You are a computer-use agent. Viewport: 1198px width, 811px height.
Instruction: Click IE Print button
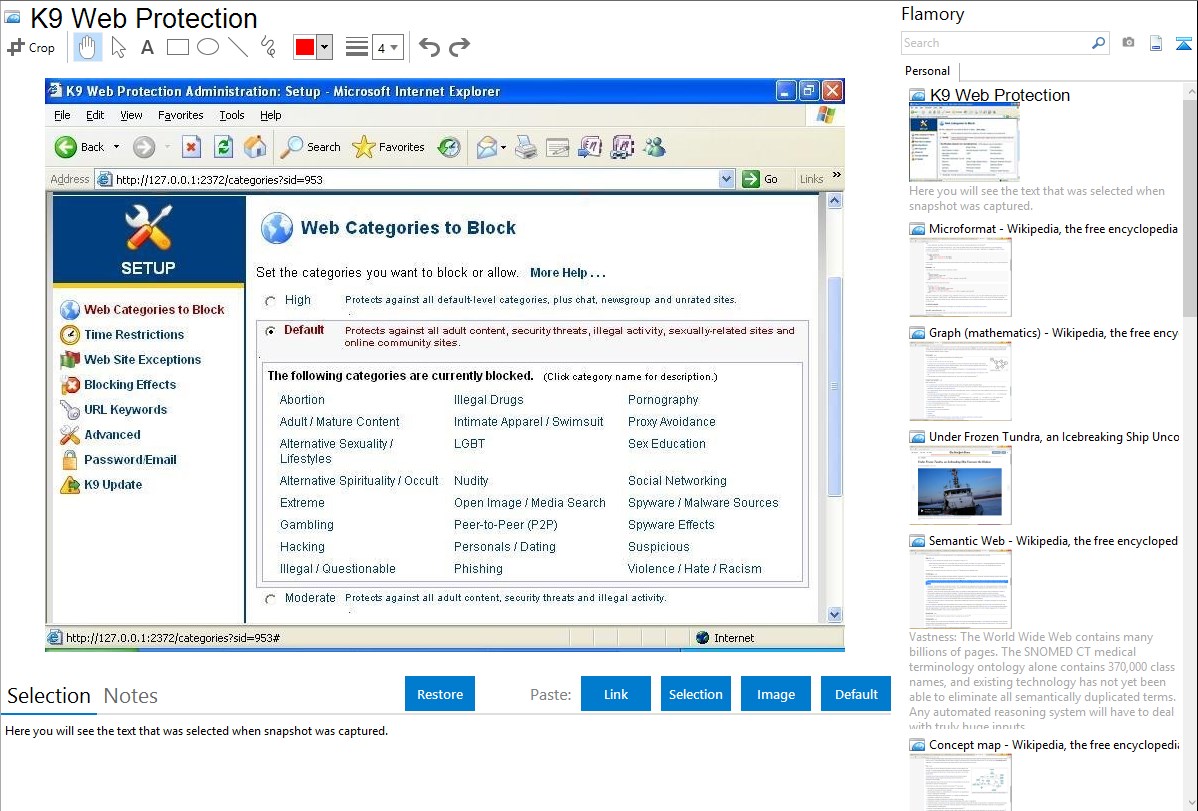coord(526,147)
